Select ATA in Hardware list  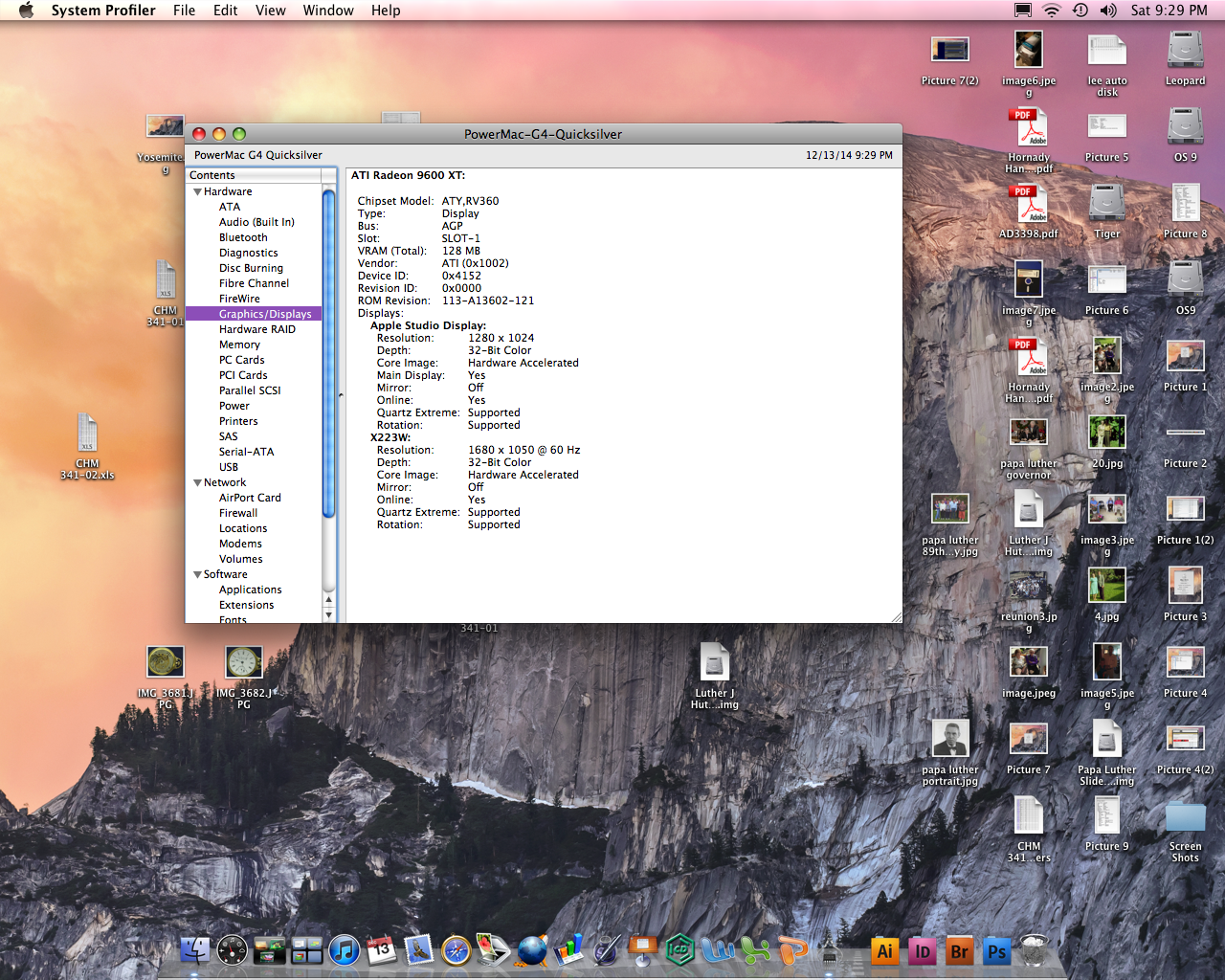click(230, 207)
